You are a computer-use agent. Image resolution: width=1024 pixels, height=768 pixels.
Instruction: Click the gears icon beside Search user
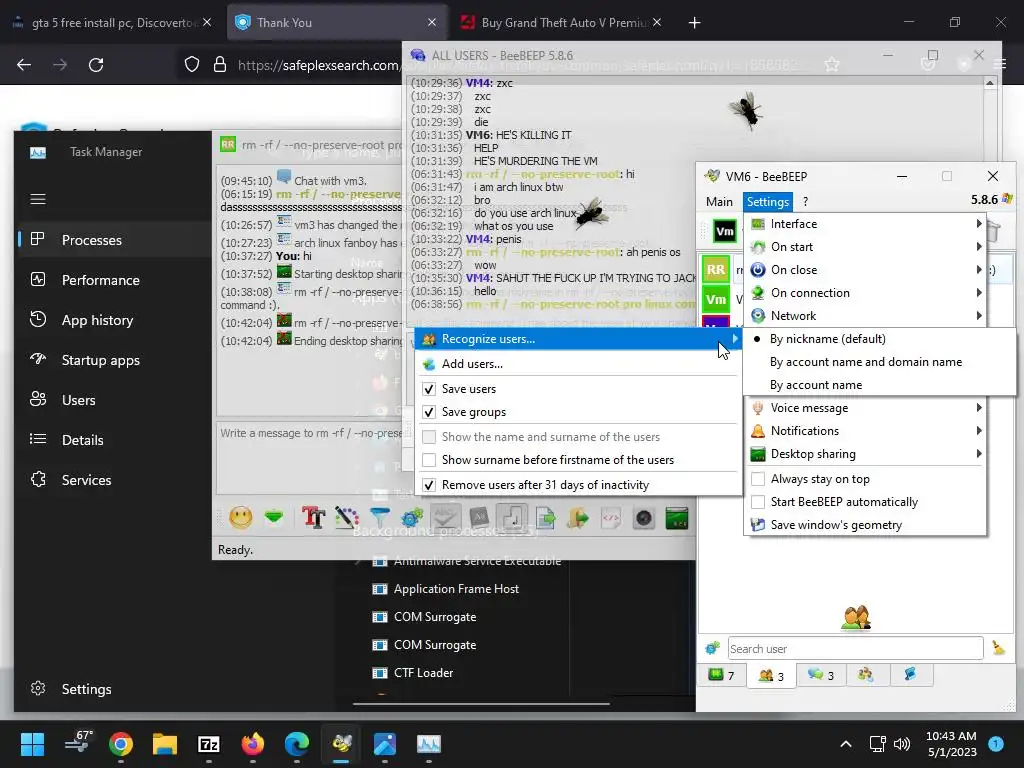pyautogui.click(x=712, y=648)
